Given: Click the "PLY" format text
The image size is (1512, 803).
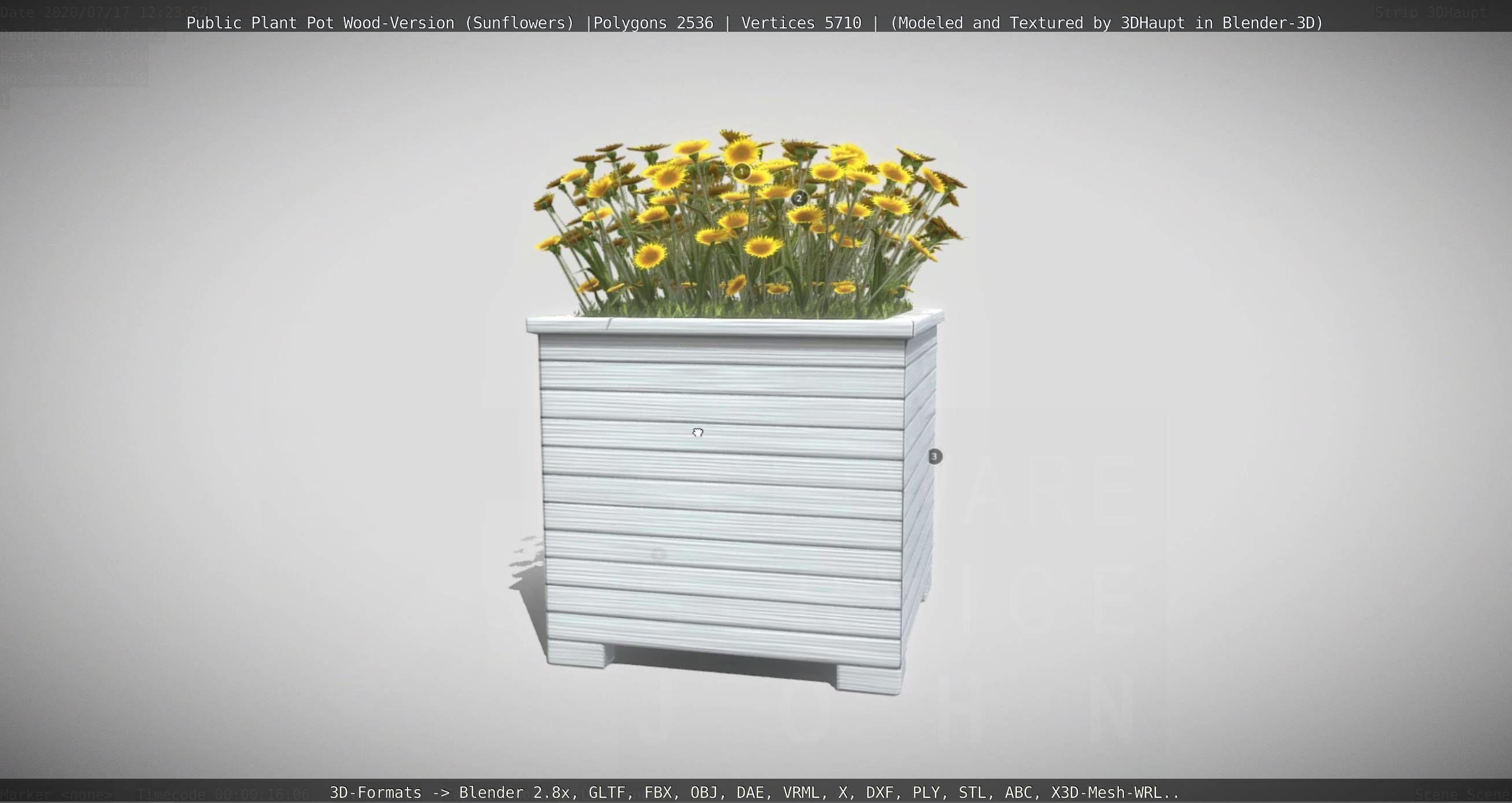Looking at the screenshot, I should (x=926, y=793).
